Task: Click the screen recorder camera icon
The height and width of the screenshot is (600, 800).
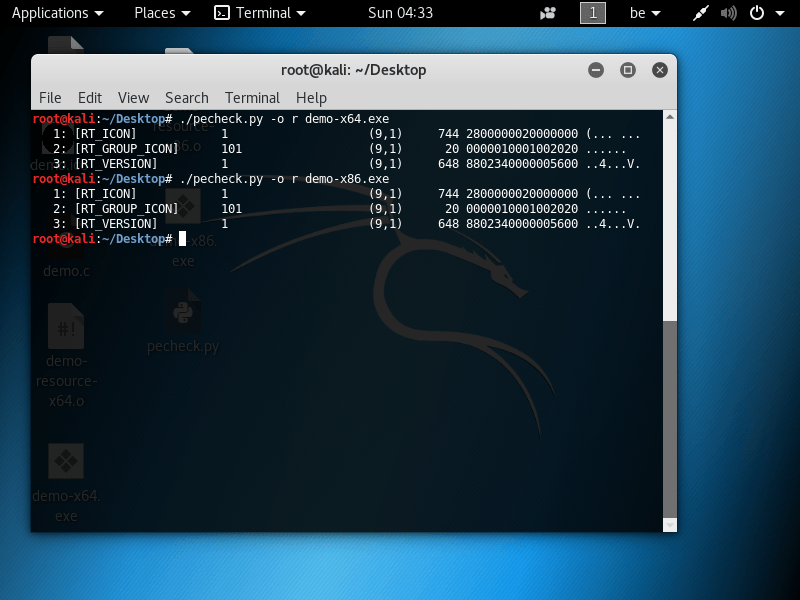Action: pos(548,13)
